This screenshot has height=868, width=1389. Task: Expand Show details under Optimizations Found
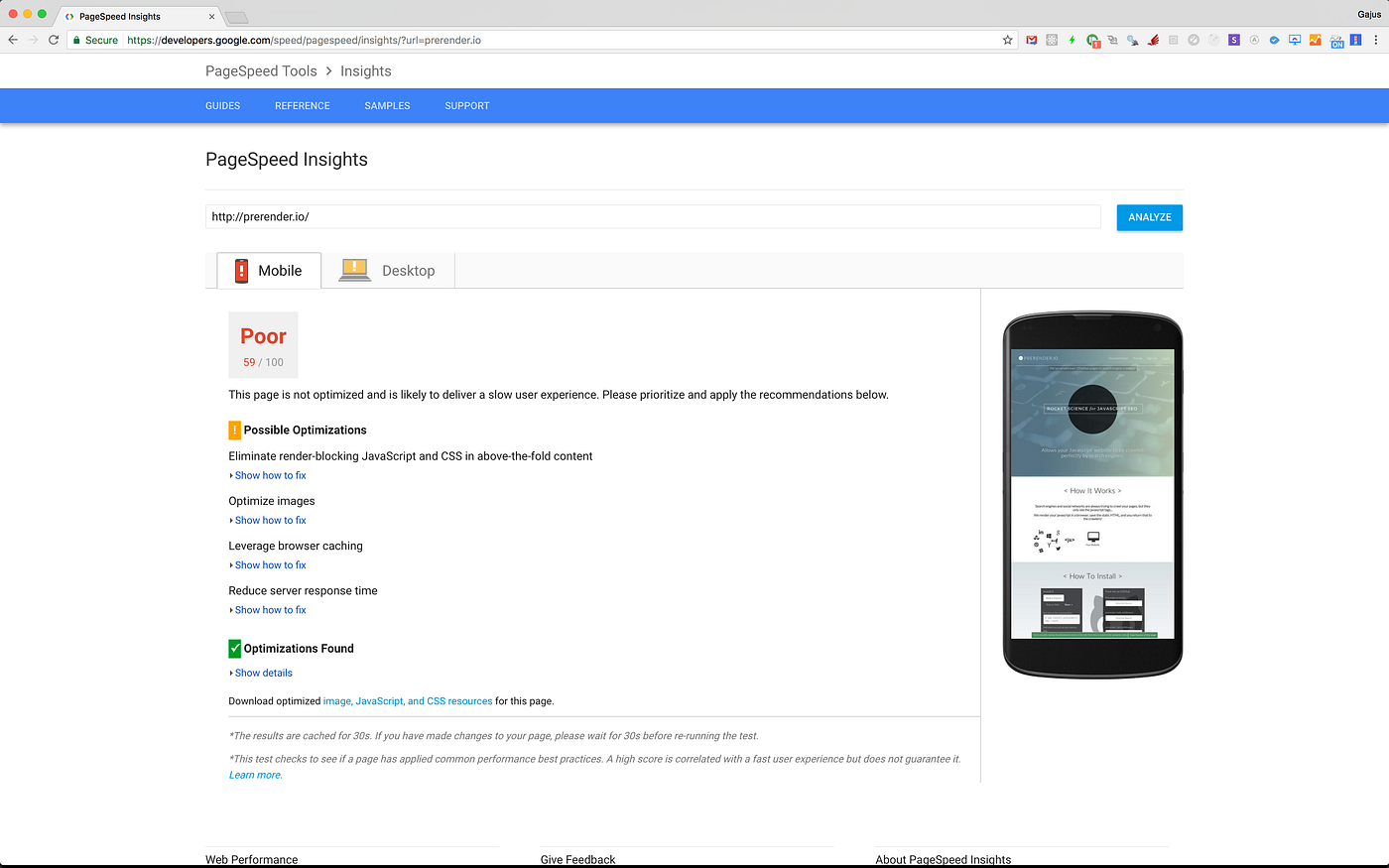click(x=263, y=673)
